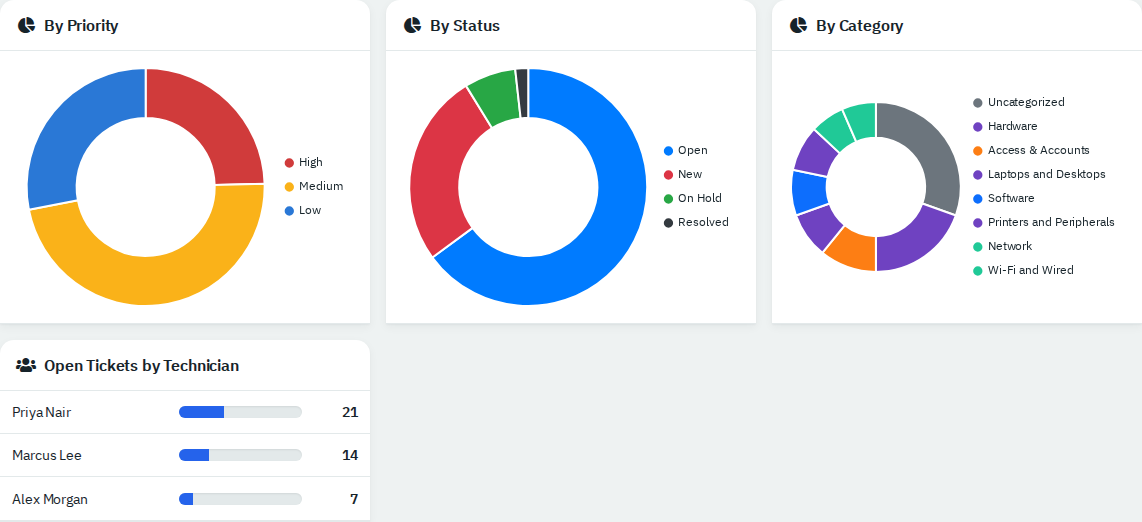Toggle the Low legend entry in By Priority

303,210
